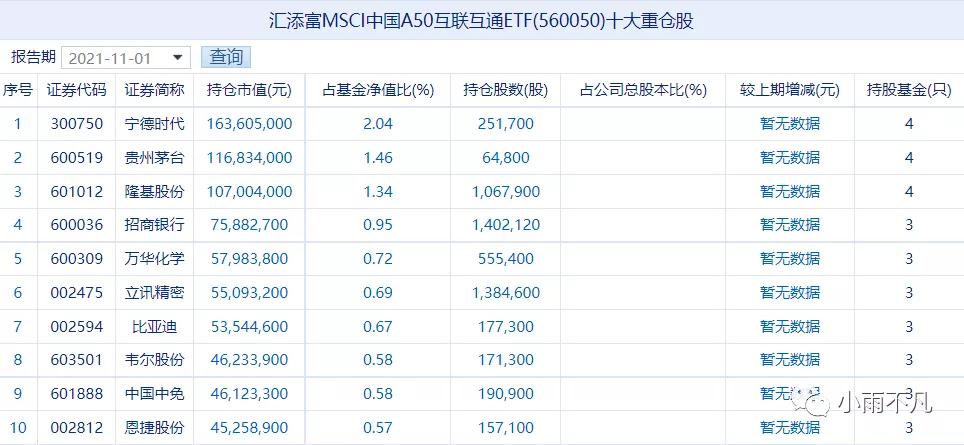Click stock code 600519

(77, 158)
